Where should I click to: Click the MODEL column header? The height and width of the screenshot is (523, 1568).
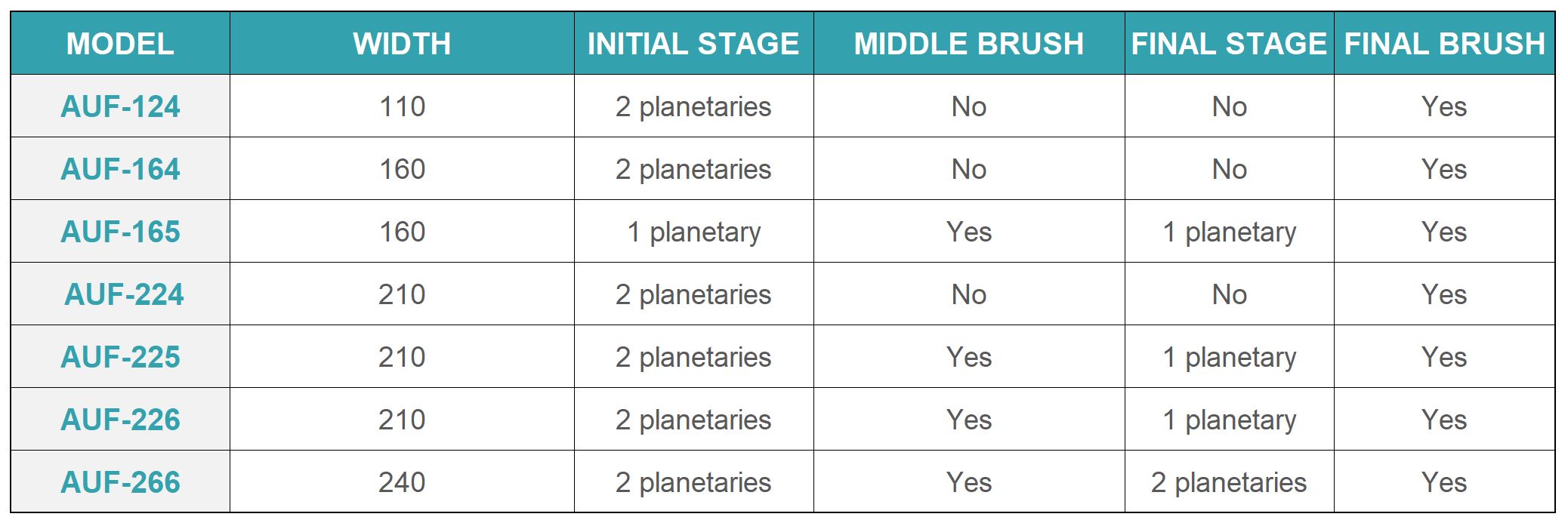point(120,44)
